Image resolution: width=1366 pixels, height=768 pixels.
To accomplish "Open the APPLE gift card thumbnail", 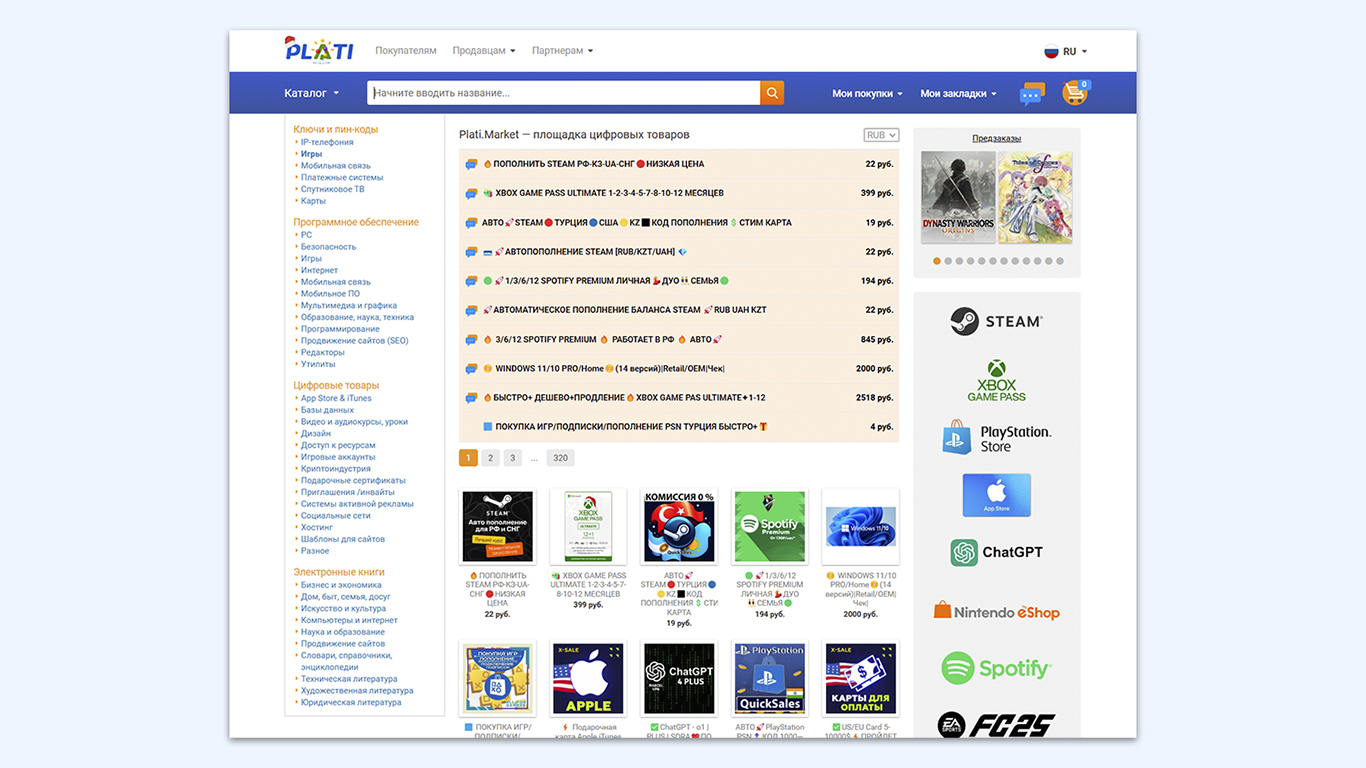I will (588, 679).
